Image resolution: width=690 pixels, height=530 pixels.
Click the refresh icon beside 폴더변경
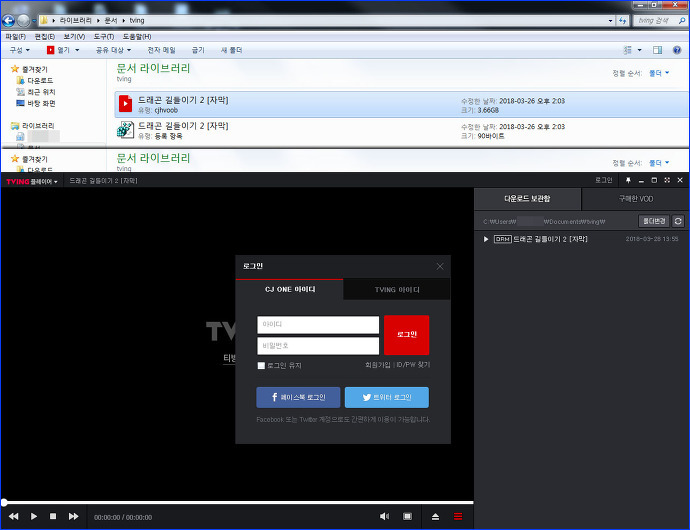678,221
